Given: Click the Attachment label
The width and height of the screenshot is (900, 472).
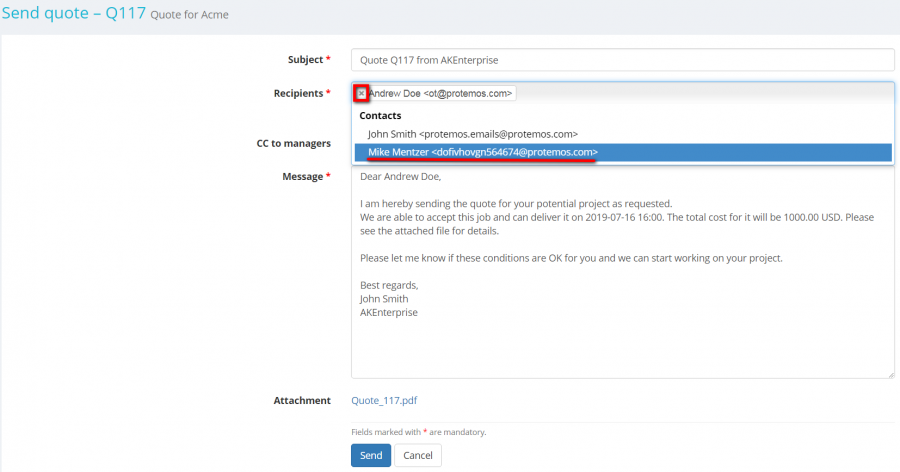Looking at the screenshot, I should [x=301, y=400].
